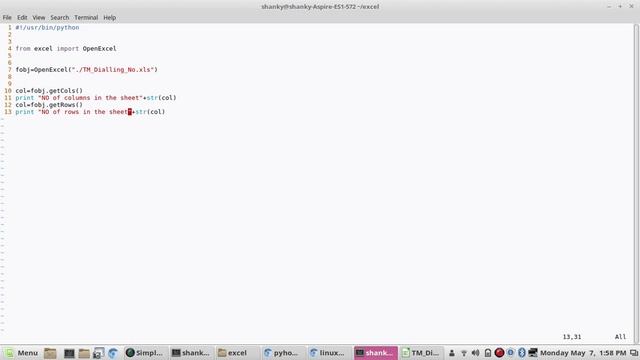
Task: Open the network wifi tray icon
Action: [x=464, y=353]
